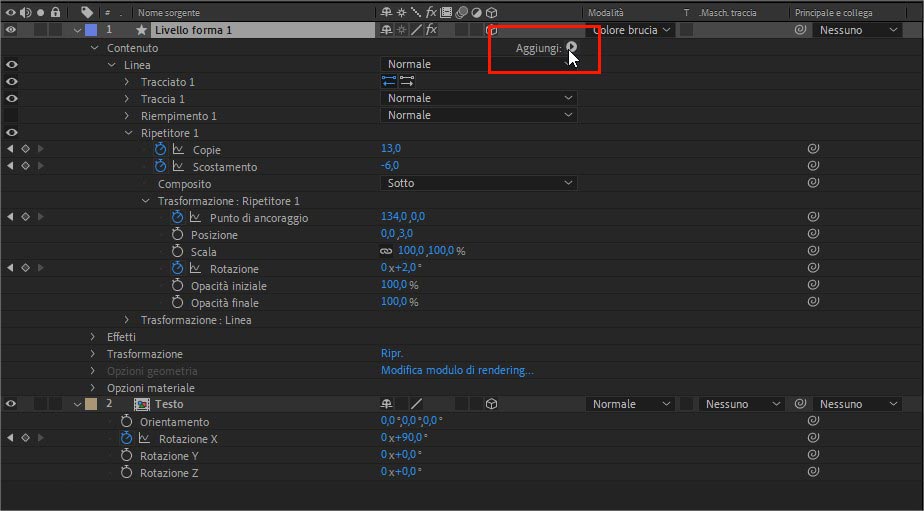
Task: Click the Aggiungi arrow button
Action: point(571,47)
